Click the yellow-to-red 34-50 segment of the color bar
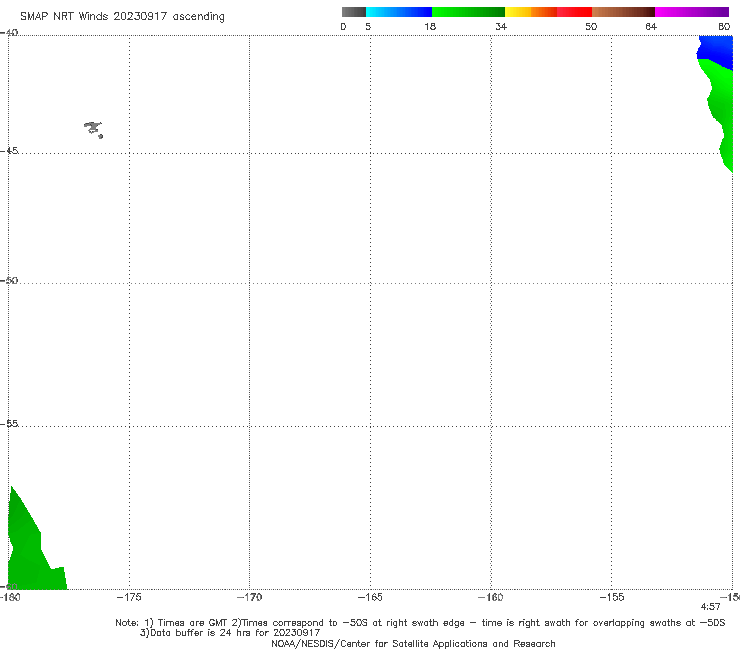The width and height of the screenshot is (740, 650). pyautogui.click(x=548, y=12)
